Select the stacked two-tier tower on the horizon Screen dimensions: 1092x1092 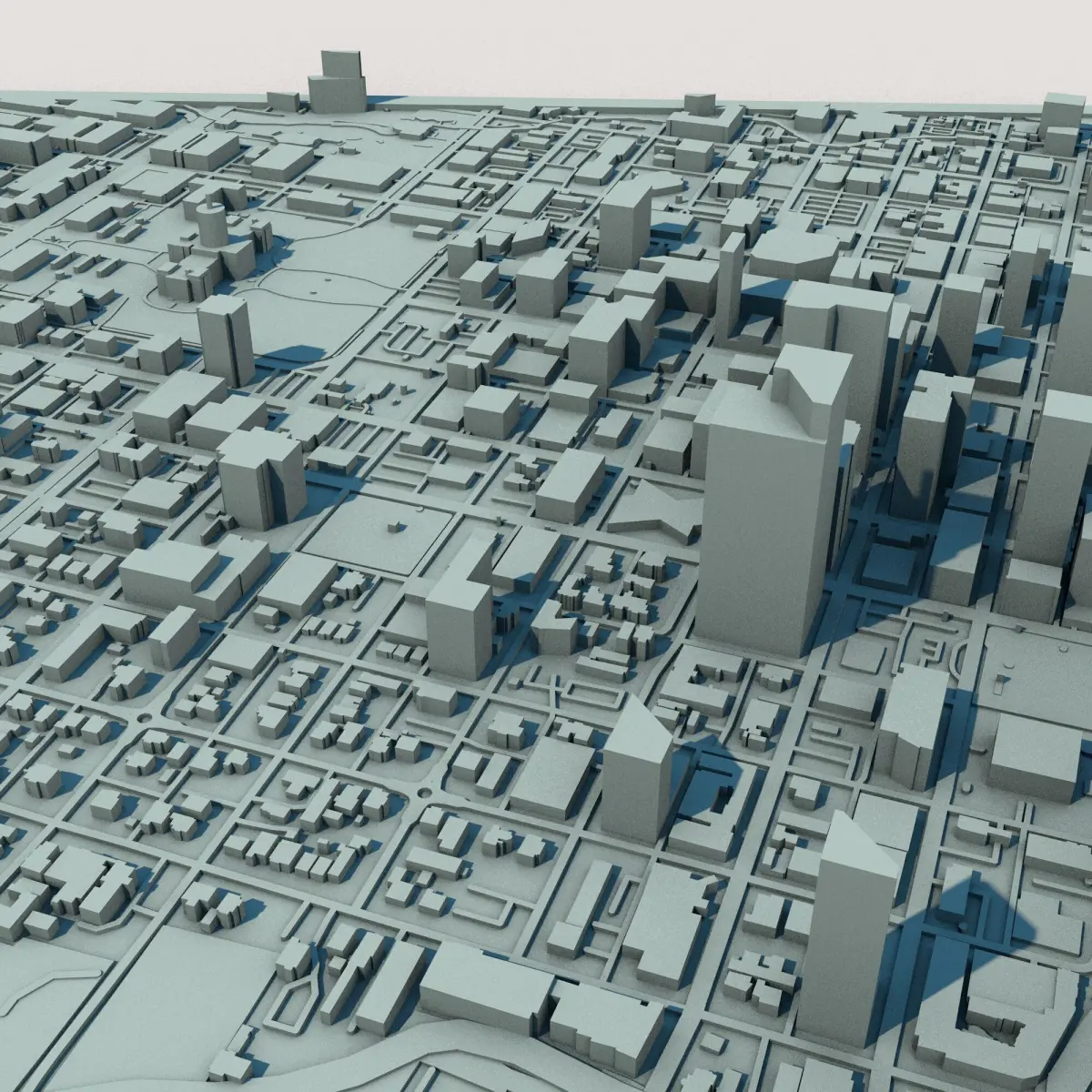pos(338,83)
